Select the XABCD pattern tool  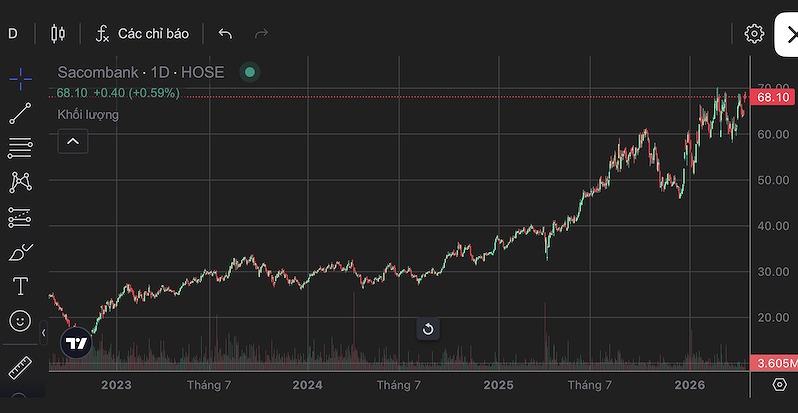click(20, 182)
